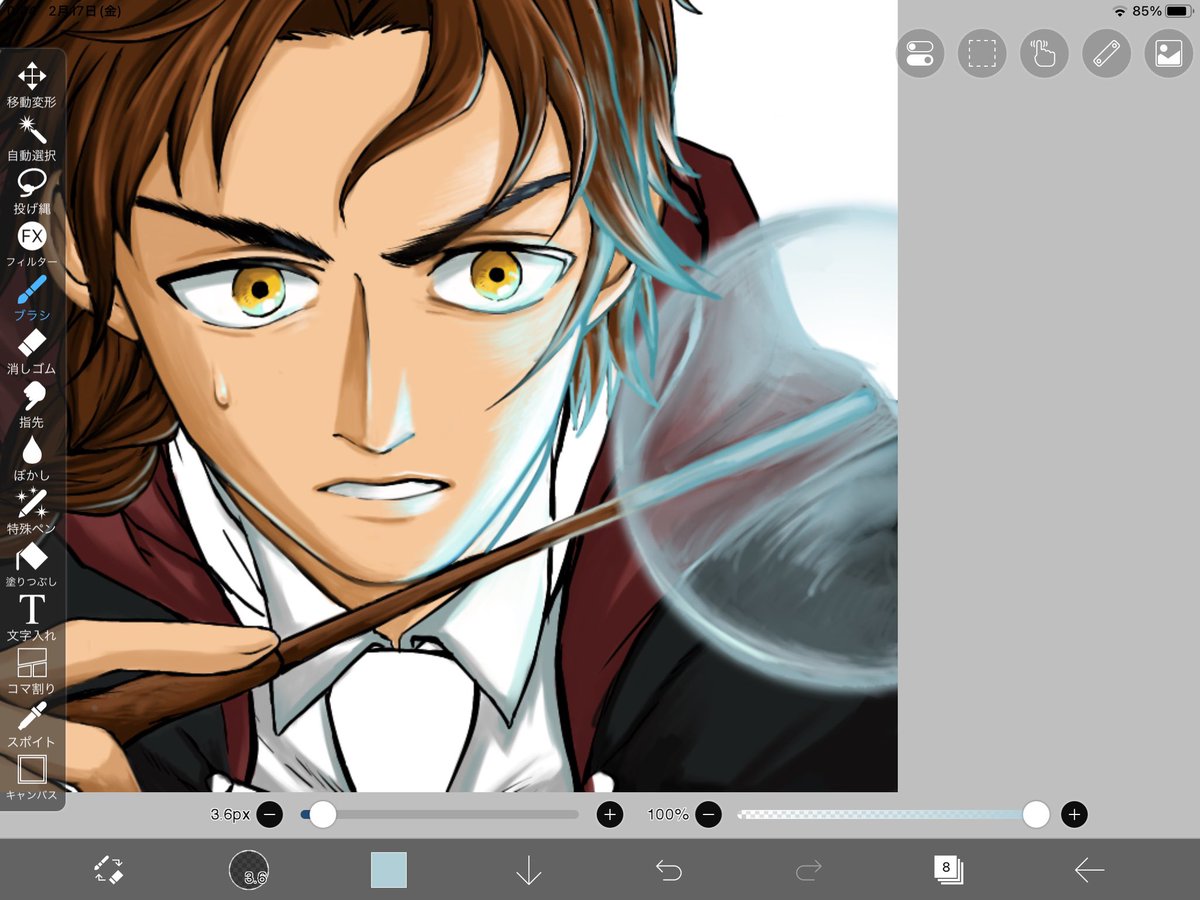Redo the undone stroke
Image resolution: width=1200 pixels, height=900 pixels.
tap(808, 871)
